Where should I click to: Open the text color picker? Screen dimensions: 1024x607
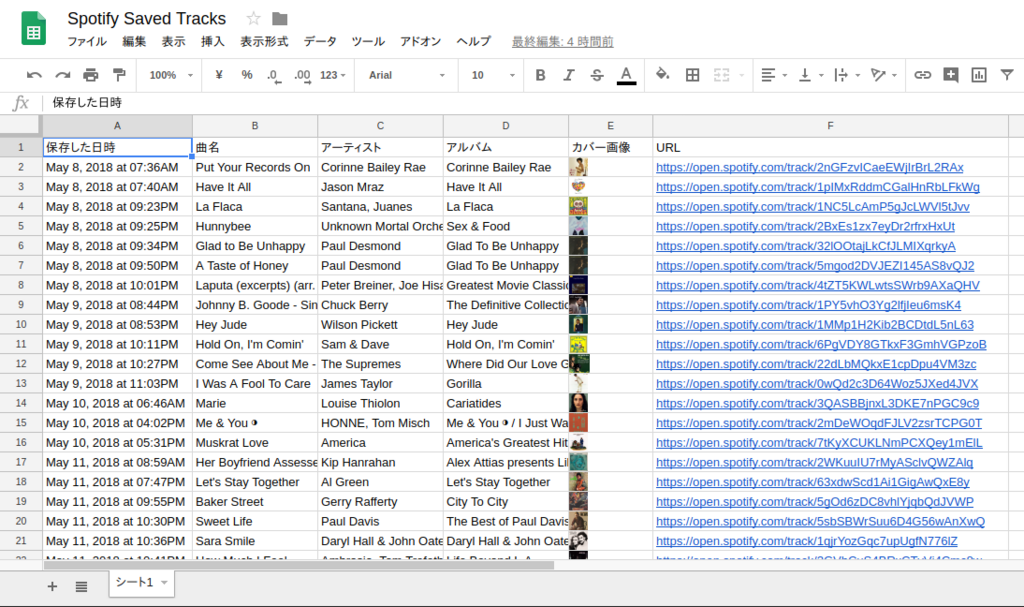626,76
